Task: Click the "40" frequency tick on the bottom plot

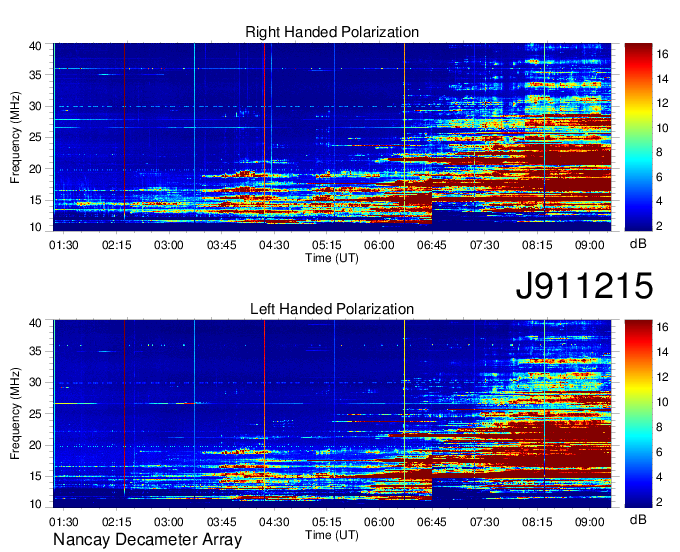Action: click(36, 323)
